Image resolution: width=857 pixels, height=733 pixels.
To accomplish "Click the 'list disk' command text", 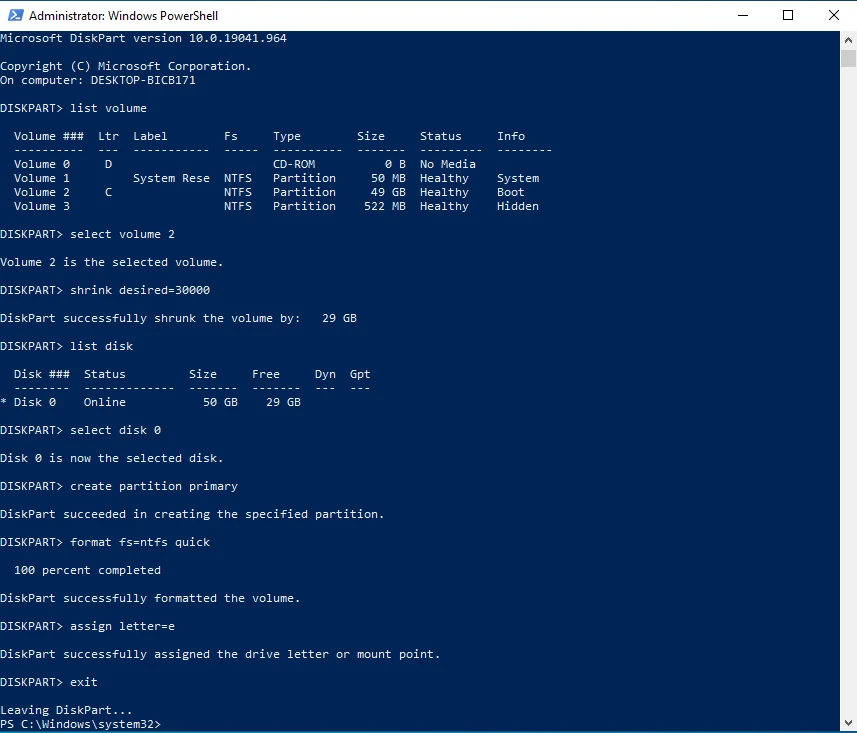I will (101, 346).
